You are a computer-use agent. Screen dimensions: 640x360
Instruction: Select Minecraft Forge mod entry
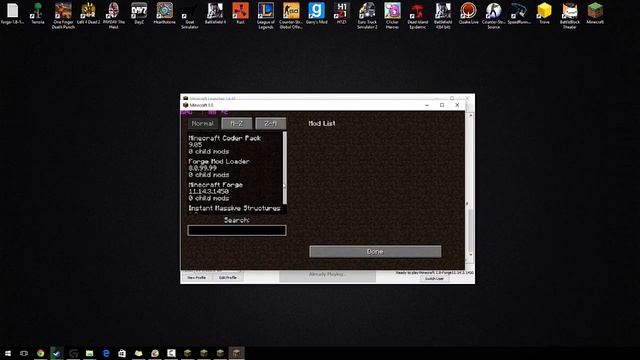(235, 191)
